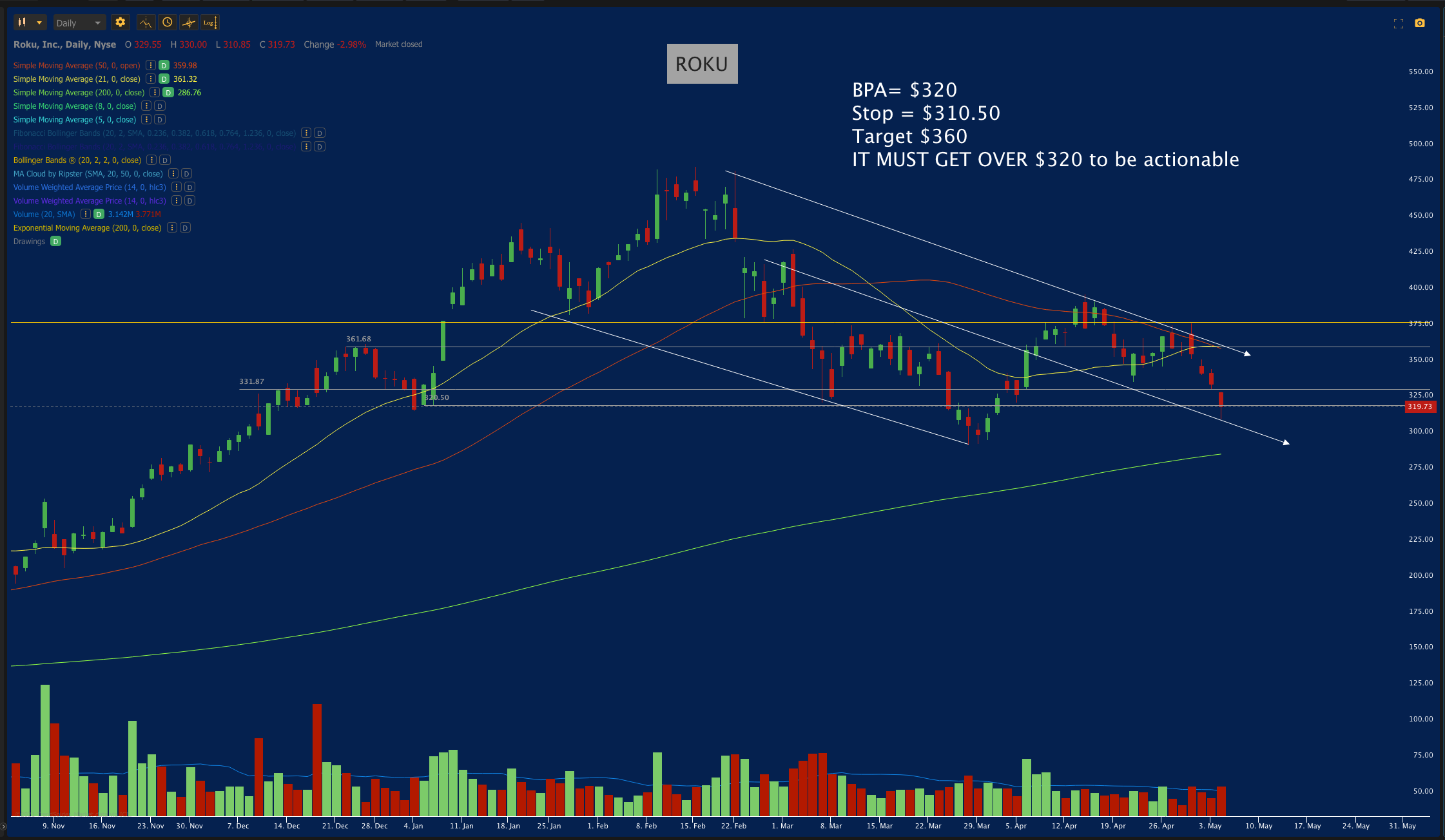Click the Simple Moving Average (50, 0, open) label
The width and height of the screenshot is (1445, 840).
click(77, 65)
